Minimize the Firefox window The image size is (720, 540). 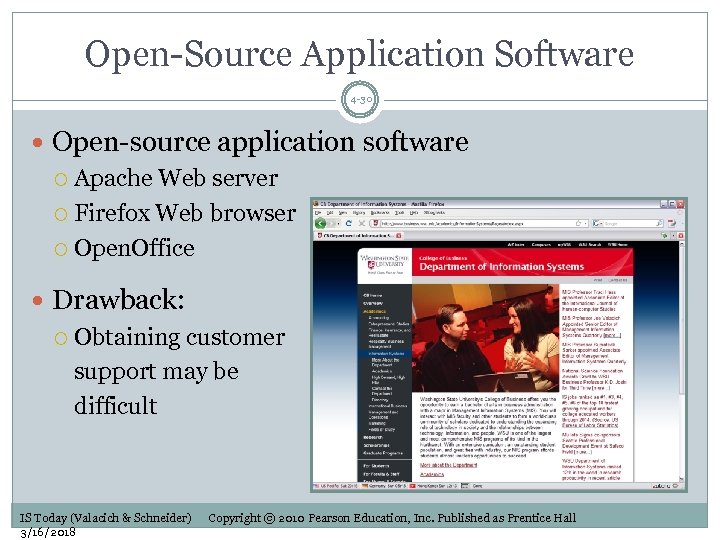664,203
